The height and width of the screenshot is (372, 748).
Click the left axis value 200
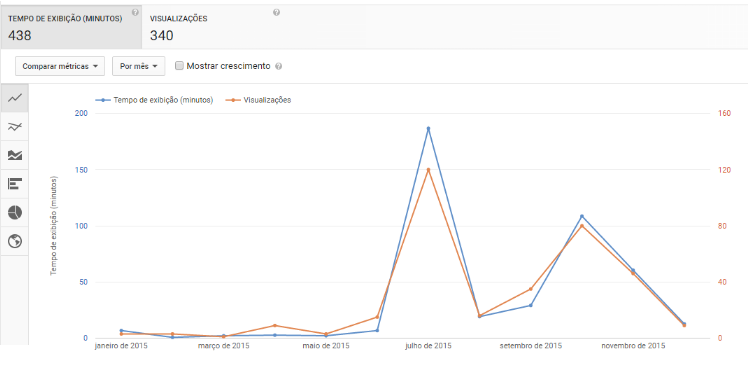pos(82,114)
